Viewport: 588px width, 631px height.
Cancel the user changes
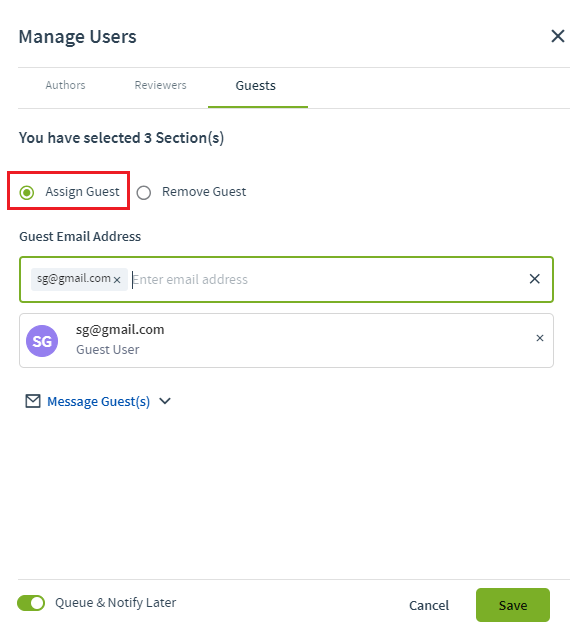[429, 605]
